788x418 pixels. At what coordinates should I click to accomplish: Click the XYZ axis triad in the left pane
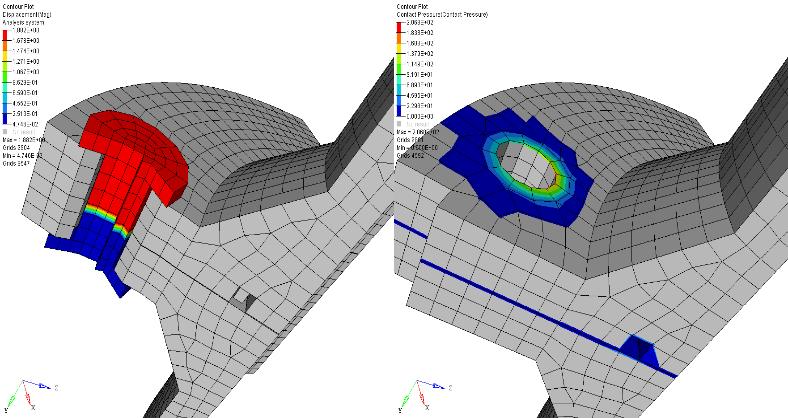tap(29, 395)
